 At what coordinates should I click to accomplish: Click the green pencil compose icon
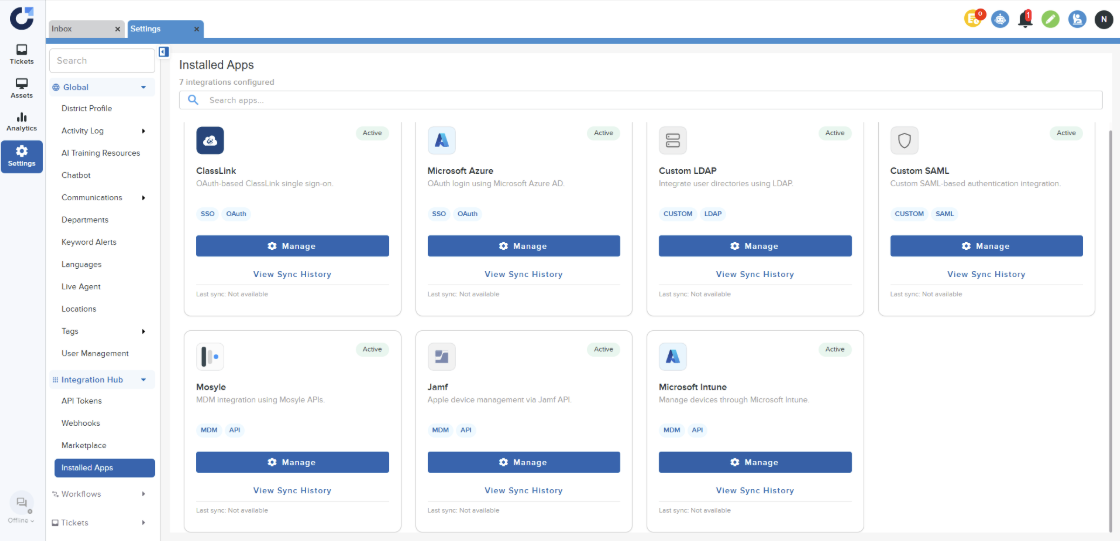tap(1050, 19)
